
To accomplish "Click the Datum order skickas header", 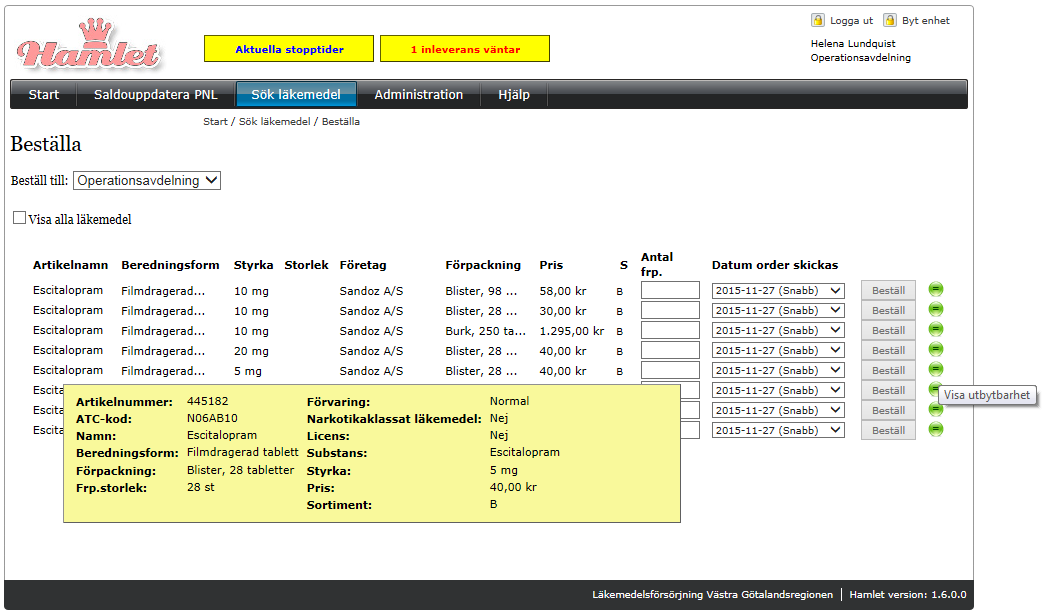I will tap(775, 265).
